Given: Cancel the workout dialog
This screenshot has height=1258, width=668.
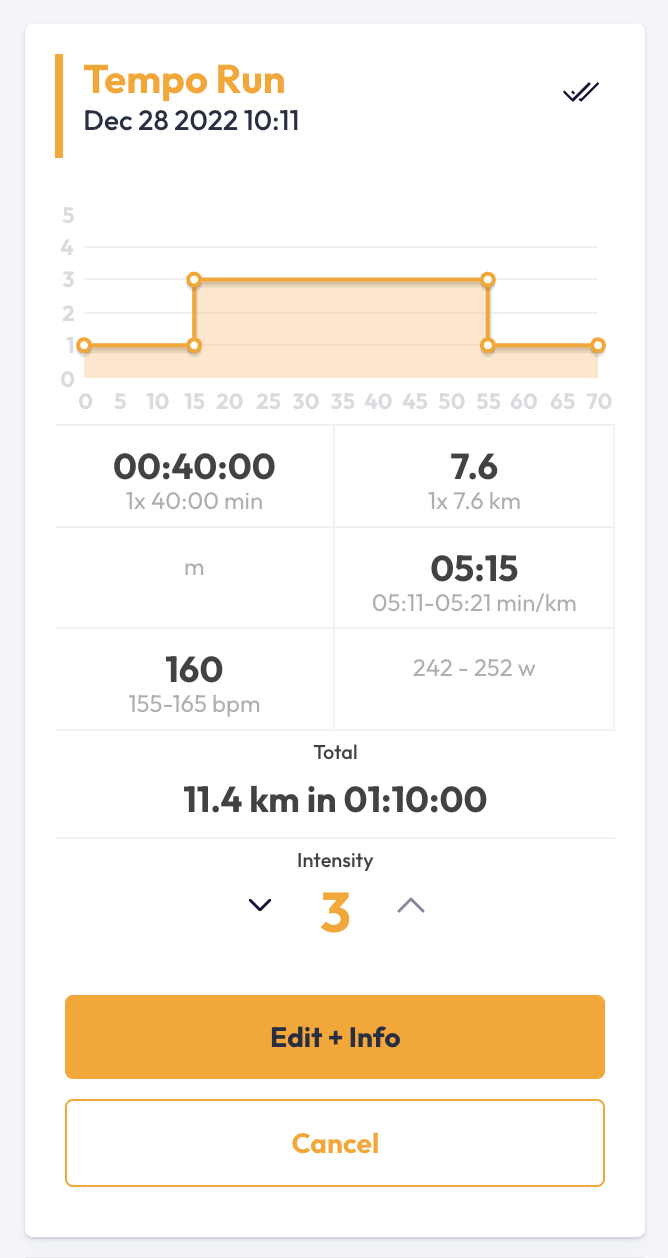Looking at the screenshot, I should [x=335, y=1143].
